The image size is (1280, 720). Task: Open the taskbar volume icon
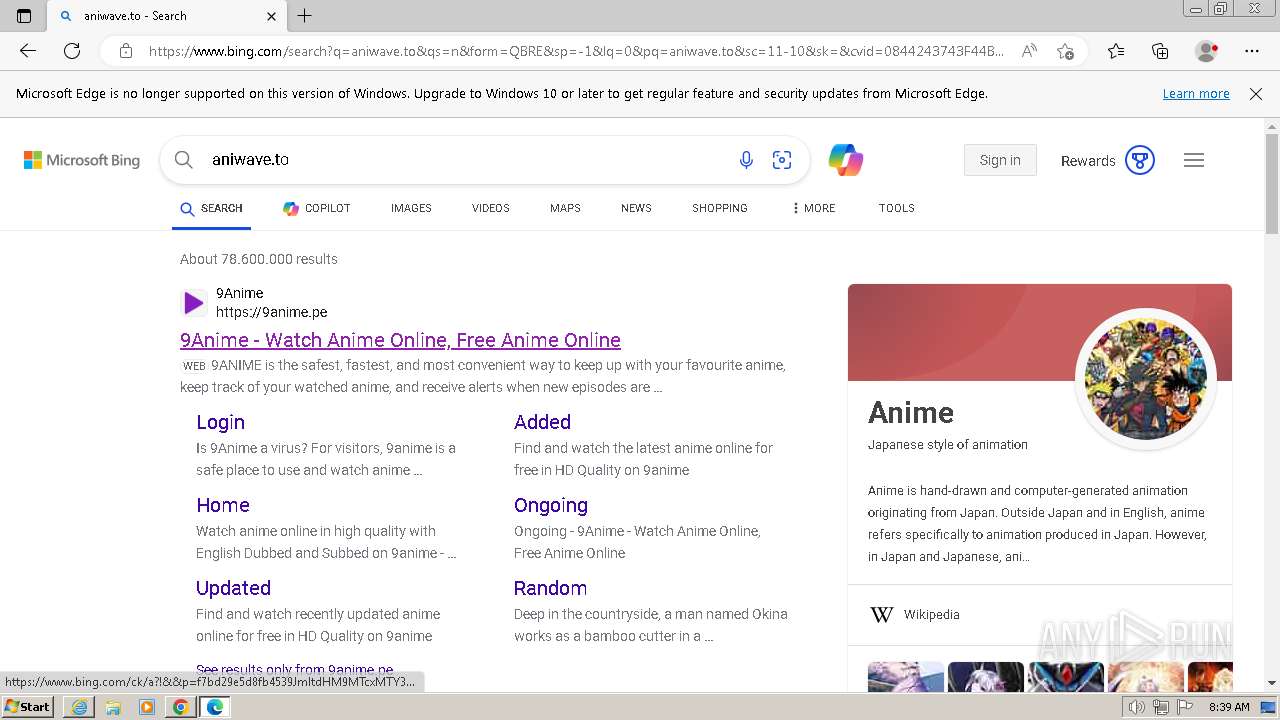[1136, 707]
